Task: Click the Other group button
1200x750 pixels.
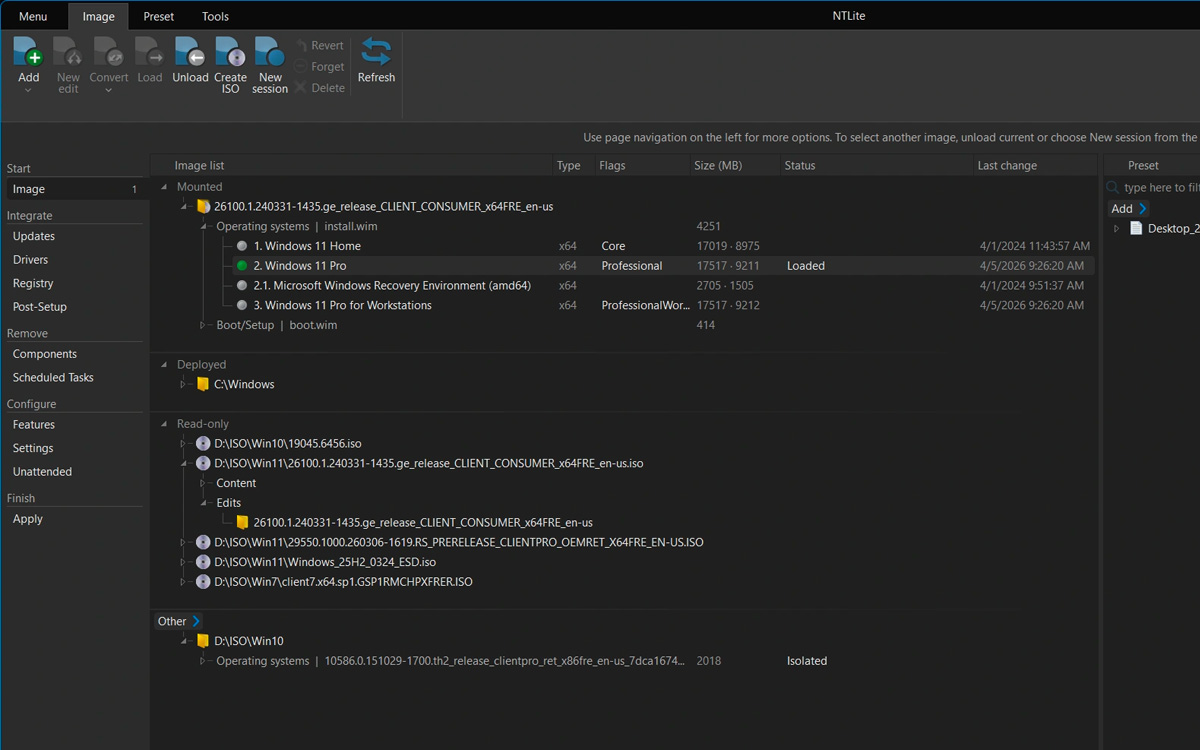Action: pos(179,621)
